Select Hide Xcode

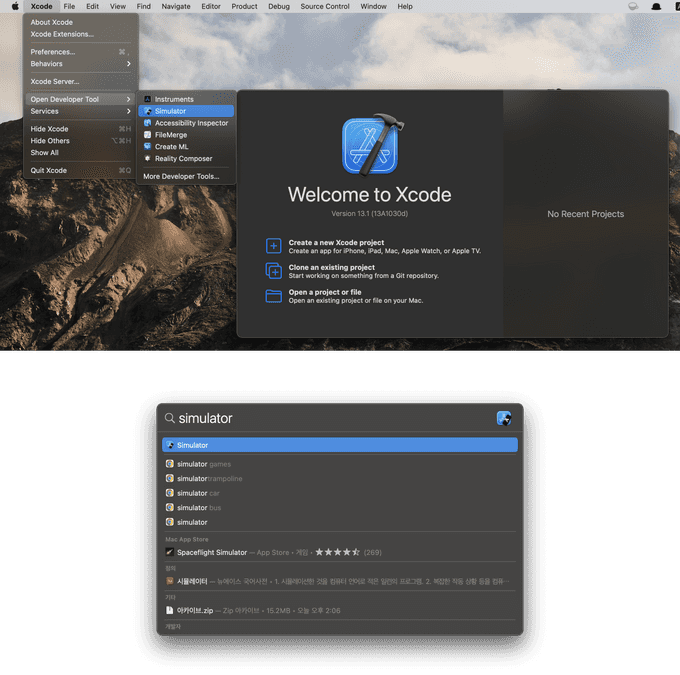(81, 129)
